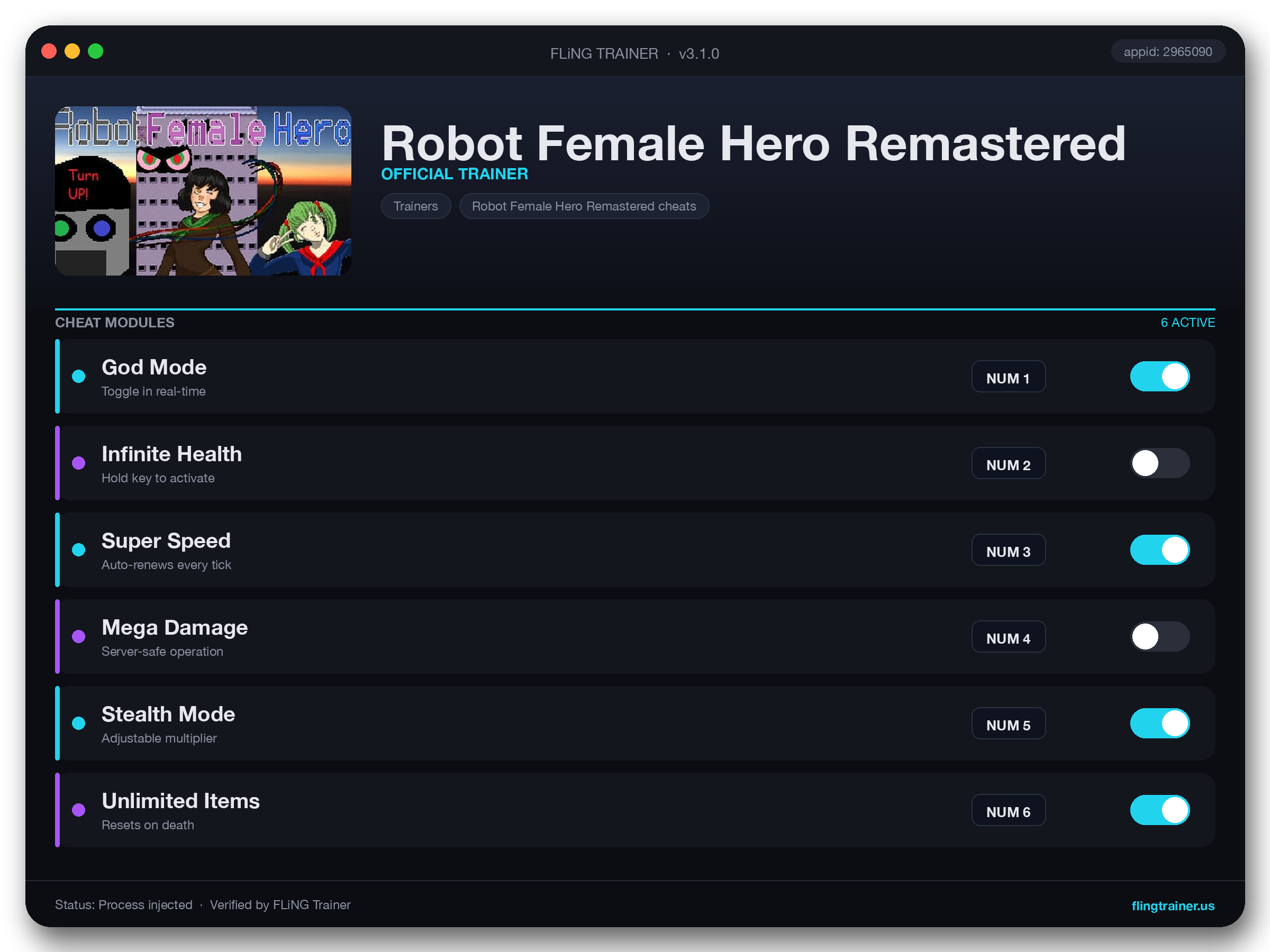The image size is (1270, 952).
Task: Open the Trainers tag
Action: click(416, 206)
